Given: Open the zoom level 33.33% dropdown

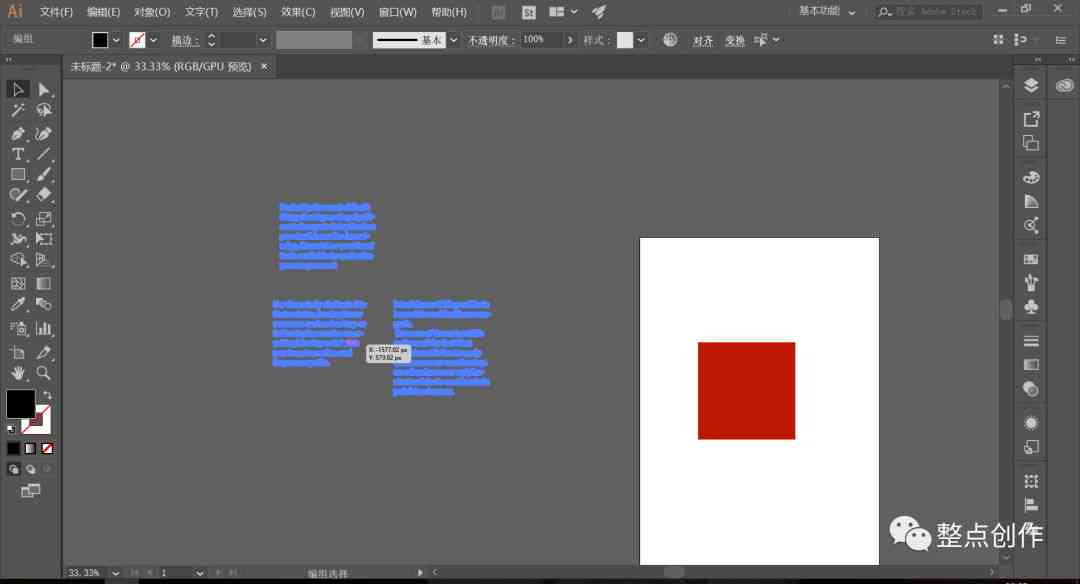Looking at the screenshot, I should point(115,573).
